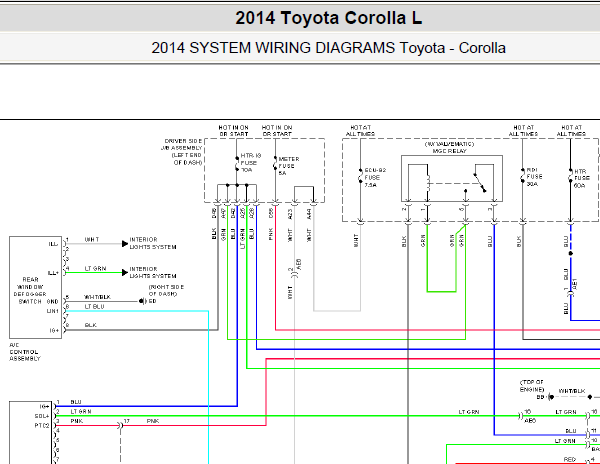Click the 'WHT/BLK' label near top of engine ground
This screenshot has height=464, width=600.
click(572, 391)
